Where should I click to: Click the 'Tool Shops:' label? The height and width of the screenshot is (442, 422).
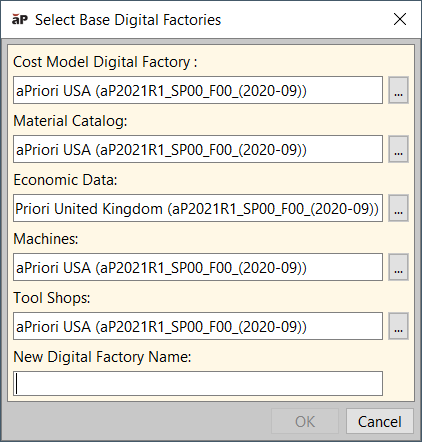(x=52, y=298)
